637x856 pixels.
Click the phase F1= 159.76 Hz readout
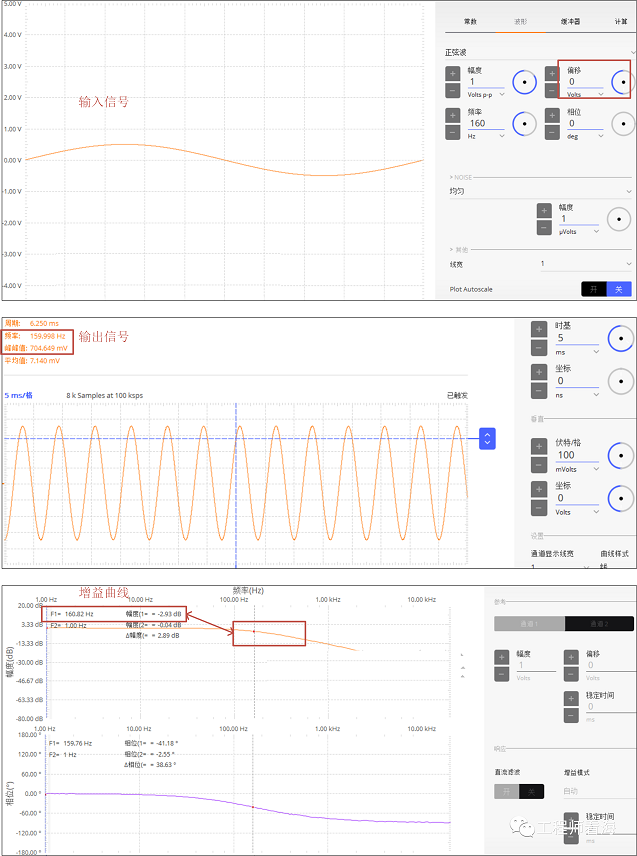[70, 744]
